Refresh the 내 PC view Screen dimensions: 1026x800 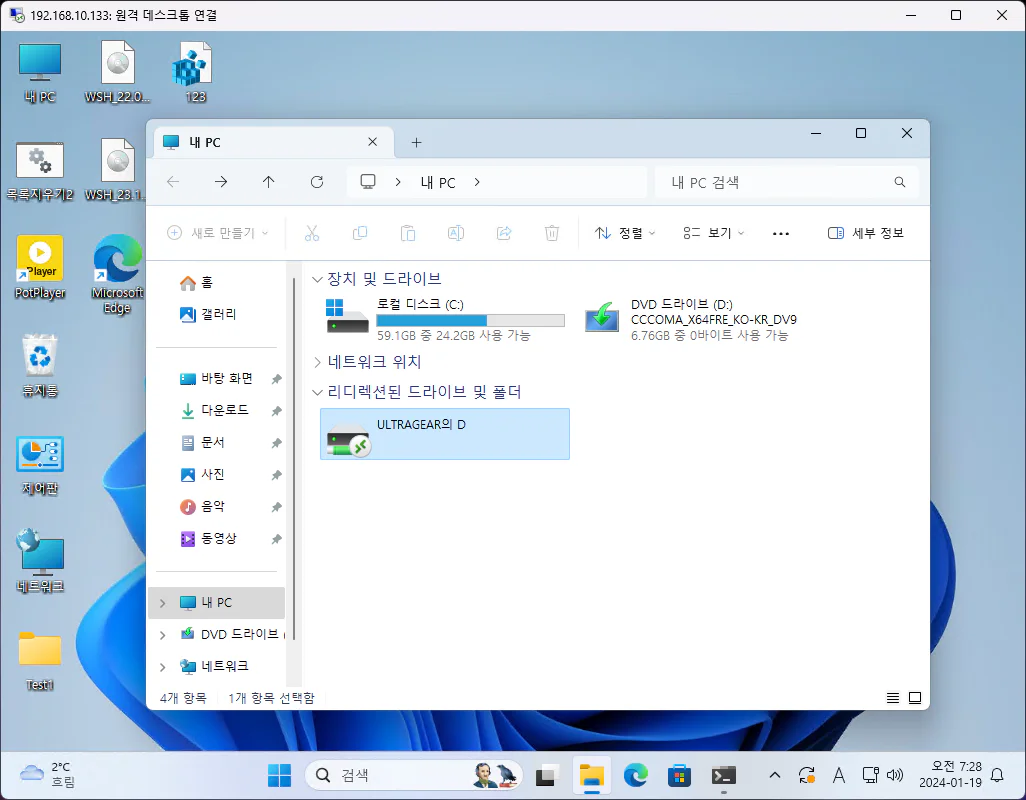(317, 182)
